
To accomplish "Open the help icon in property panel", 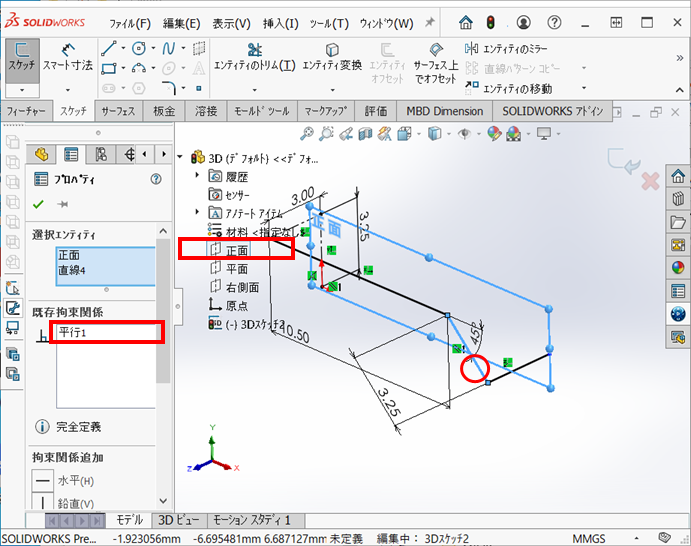I will [155, 179].
